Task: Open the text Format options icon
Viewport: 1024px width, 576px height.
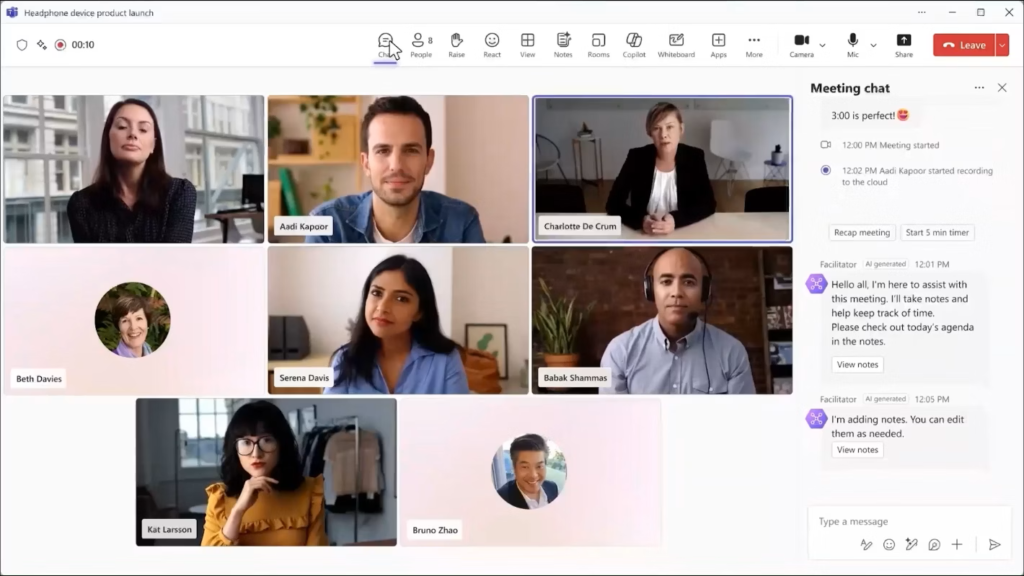Action: (x=866, y=545)
